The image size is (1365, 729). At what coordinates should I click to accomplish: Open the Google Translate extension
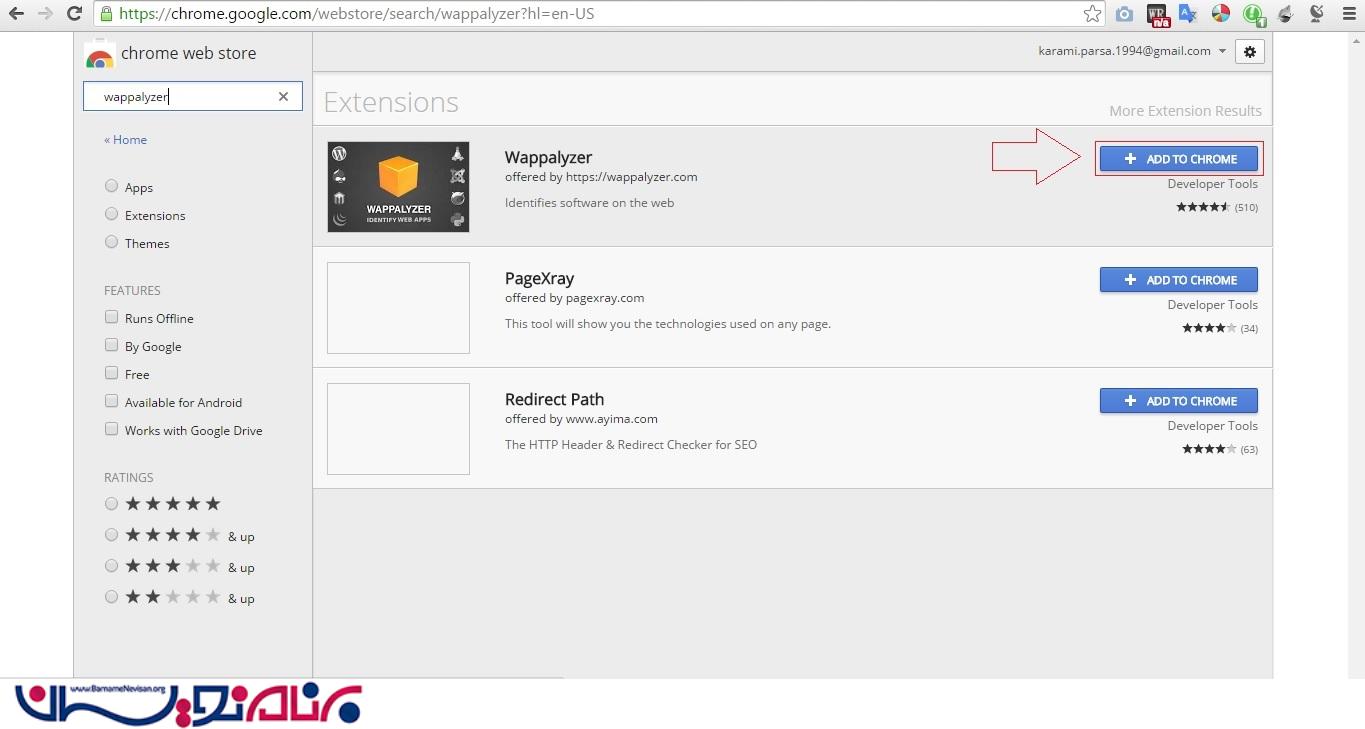pos(1188,14)
